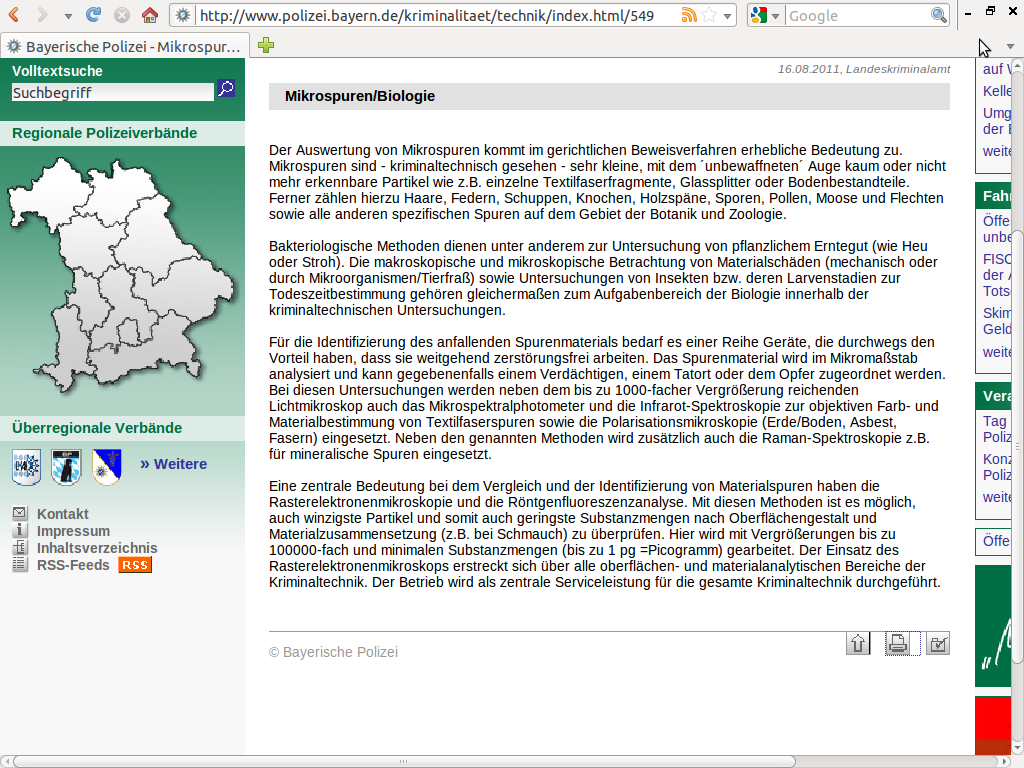Open the list all tabs dropdown

(1010, 46)
